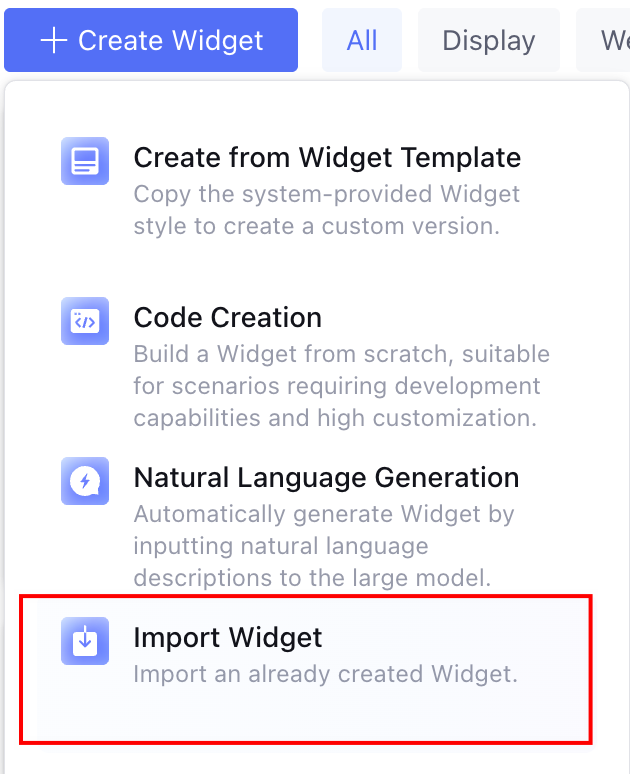Click the Import Widget download-arrow icon

85,641
